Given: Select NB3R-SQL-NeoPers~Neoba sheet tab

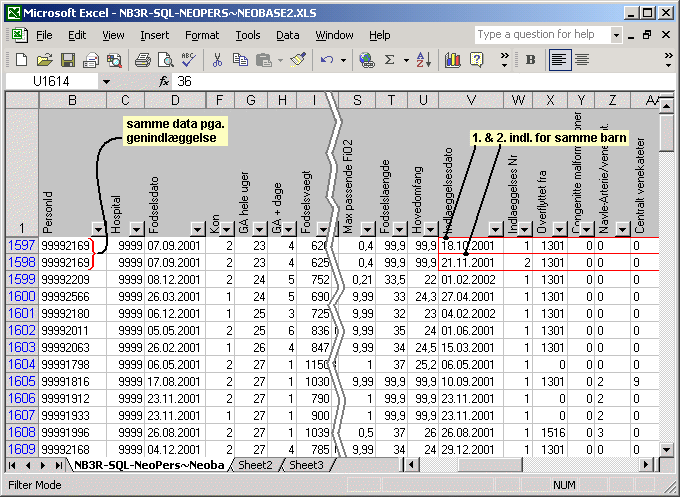Looking at the screenshot, I should [x=149, y=465].
